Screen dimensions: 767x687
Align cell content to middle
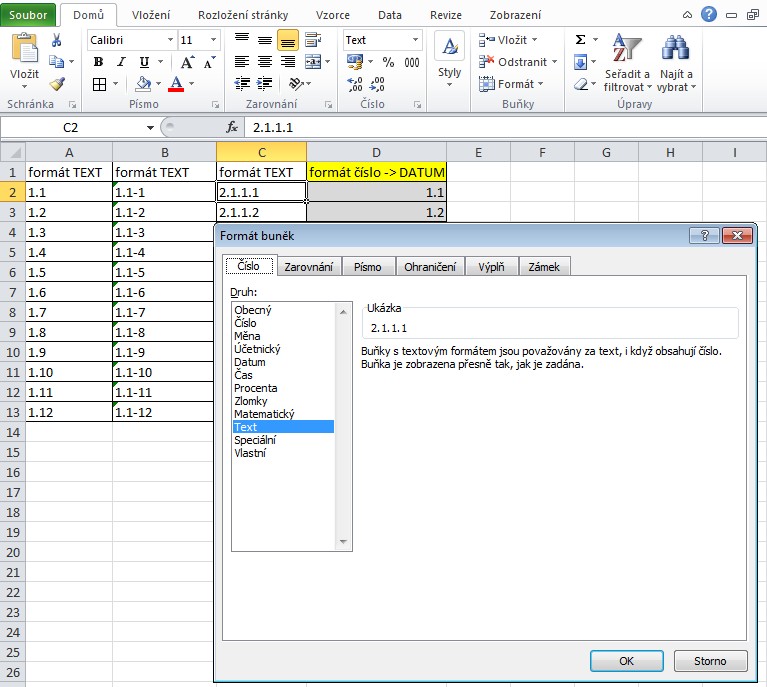tap(265, 39)
